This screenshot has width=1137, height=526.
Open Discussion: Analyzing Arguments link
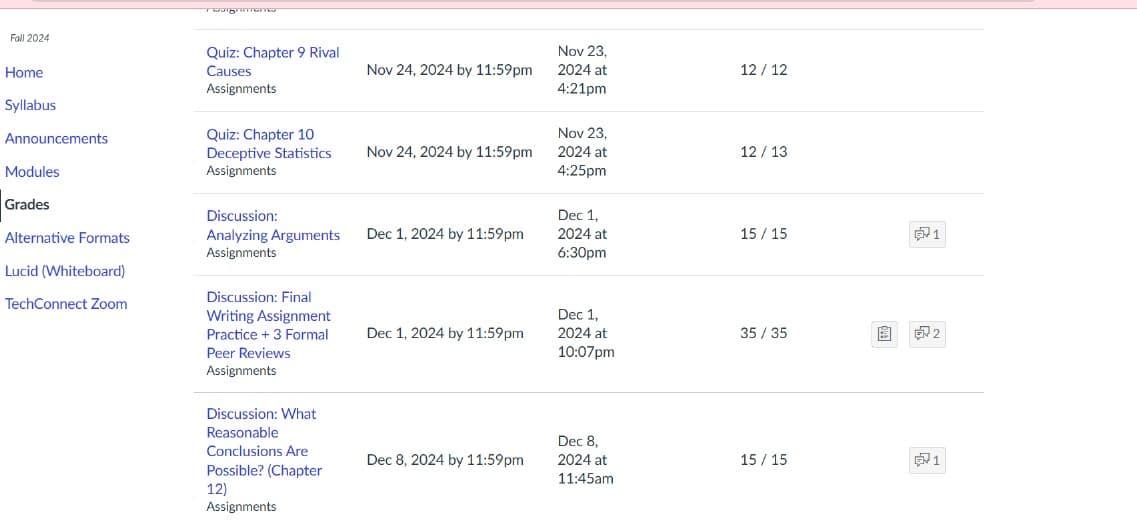pos(273,226)
